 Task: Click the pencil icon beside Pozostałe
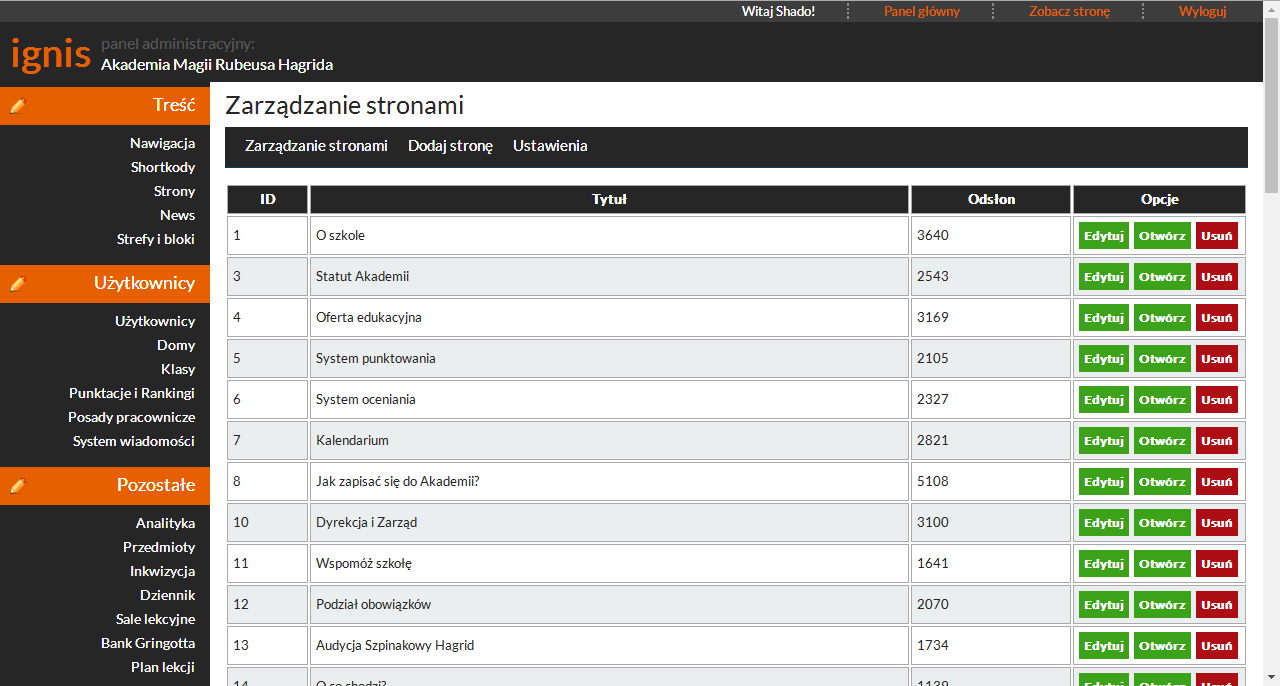point(17,486)
